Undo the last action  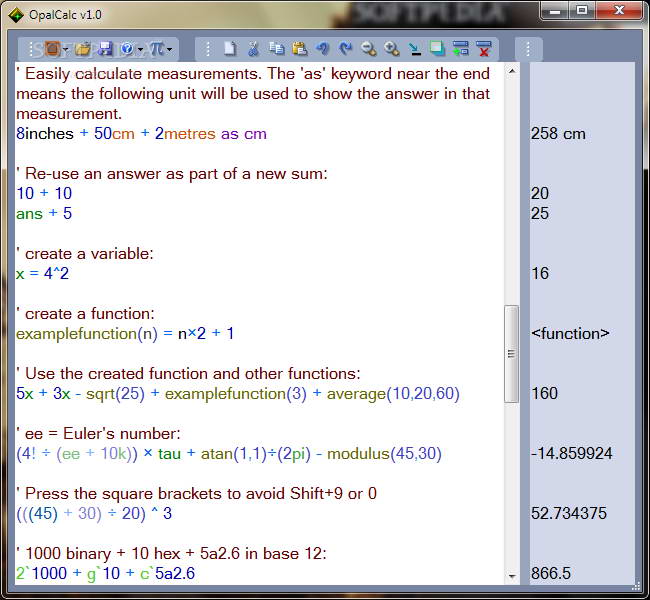click(x=322, y=49)
